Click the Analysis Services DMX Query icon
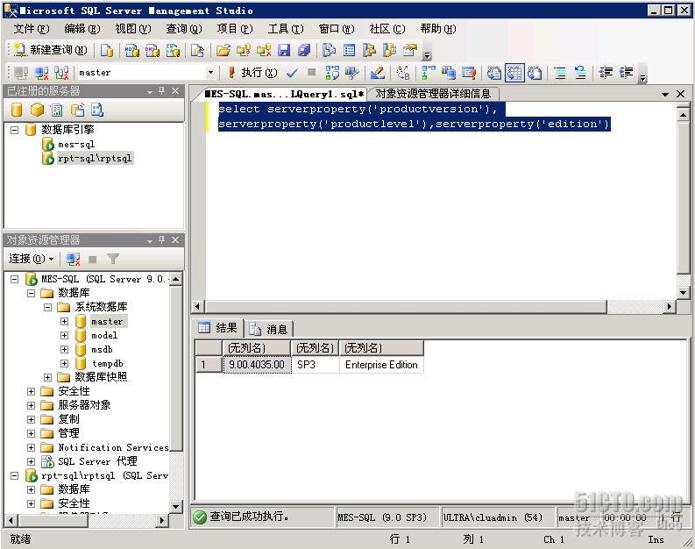This screenshot has width=695, height=549. [152, 51]
